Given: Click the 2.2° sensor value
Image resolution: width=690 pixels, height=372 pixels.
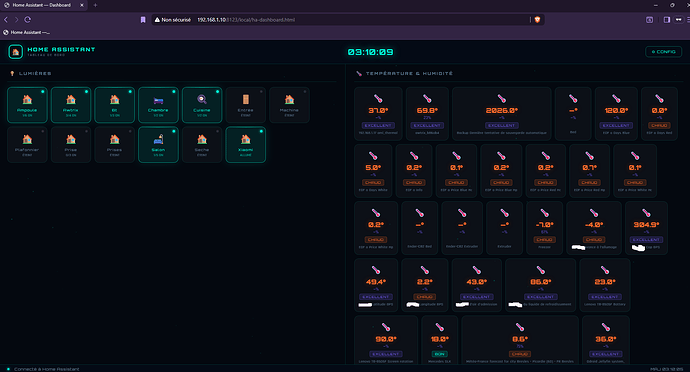Looking at the screenshot, I should [425, 282].
